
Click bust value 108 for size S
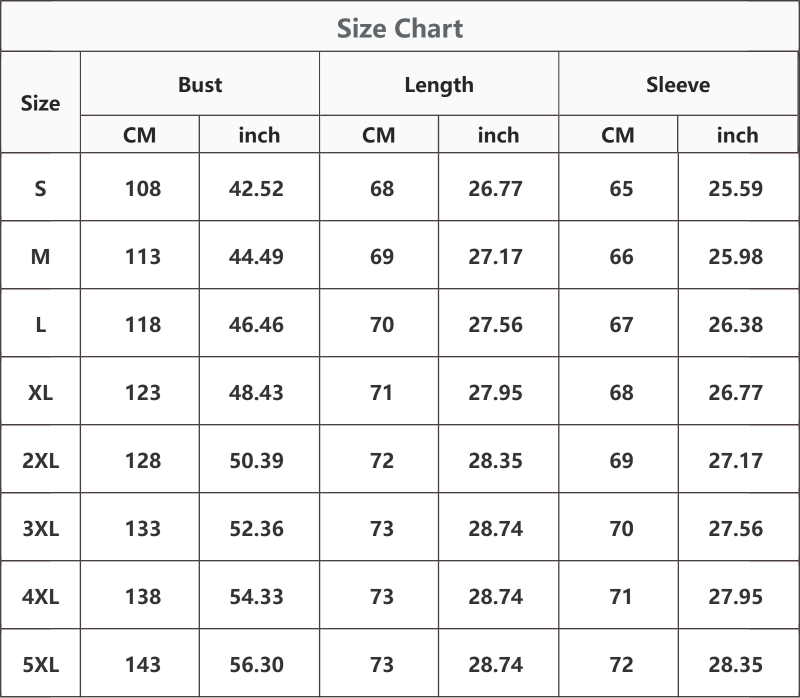[x=143, y=188]
